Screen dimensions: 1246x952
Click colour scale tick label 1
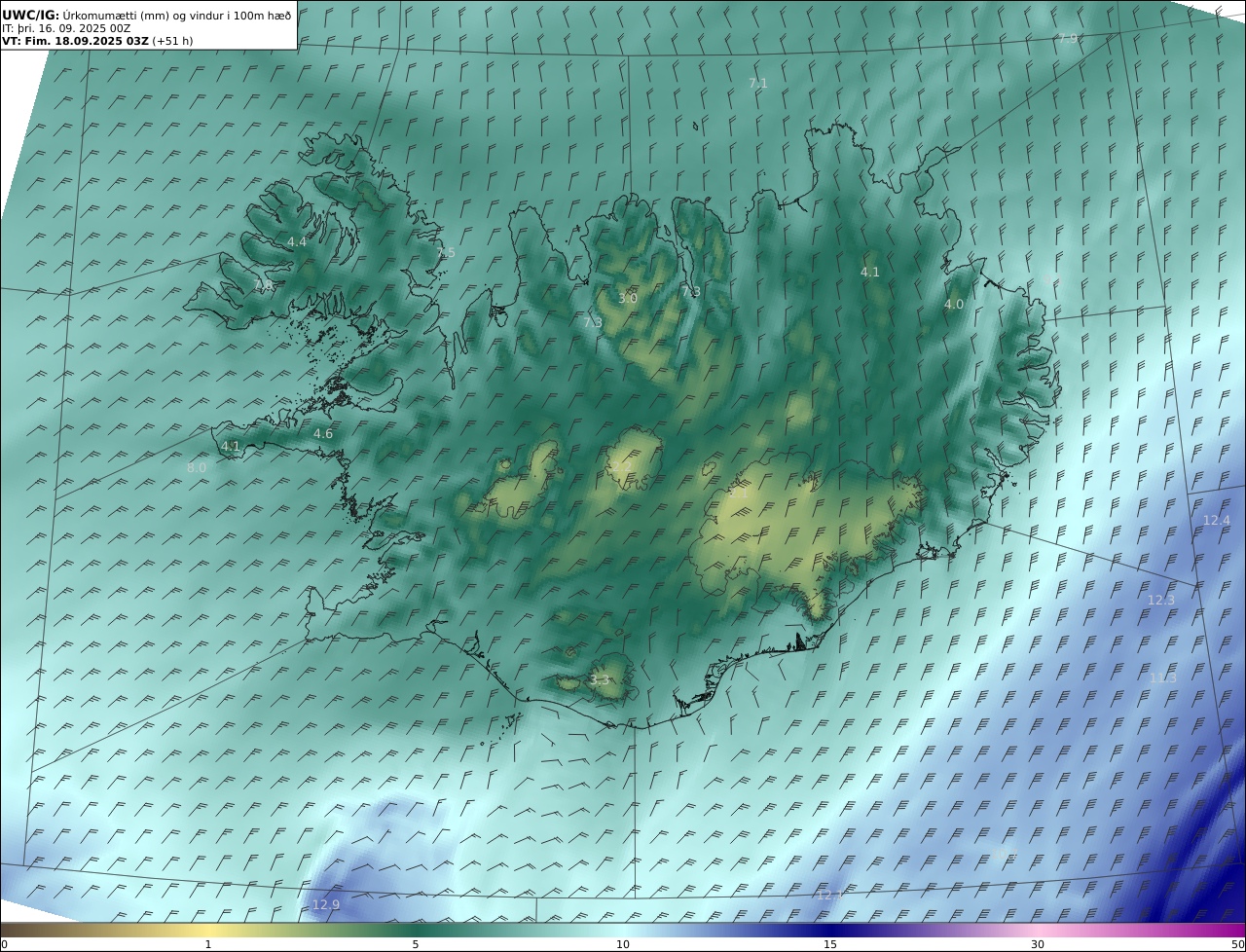click(208, 944)
